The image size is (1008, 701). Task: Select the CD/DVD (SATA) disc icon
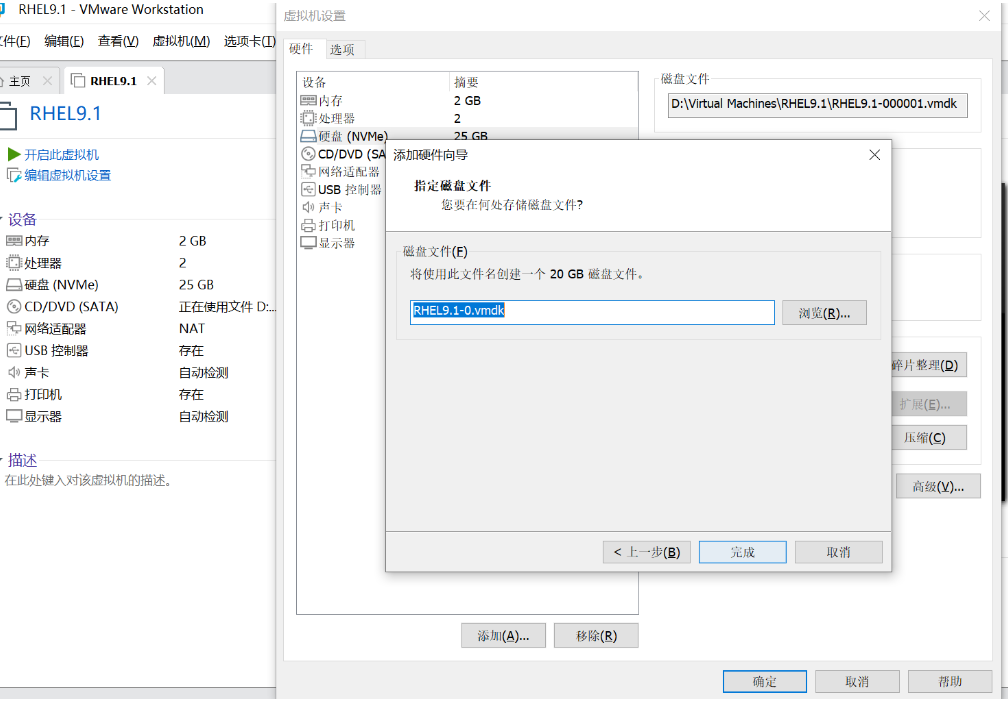tap(14, 307)
